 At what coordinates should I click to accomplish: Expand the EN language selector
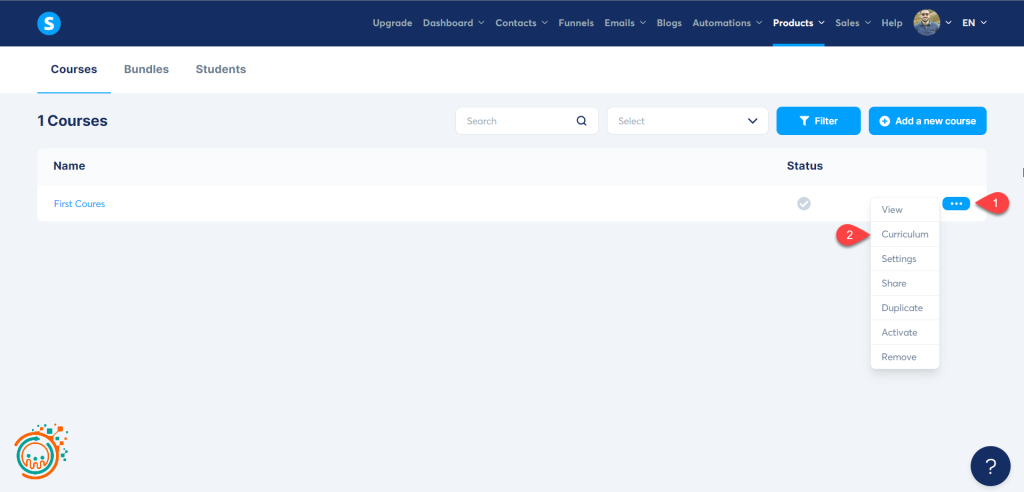click(x=974, y=23)
